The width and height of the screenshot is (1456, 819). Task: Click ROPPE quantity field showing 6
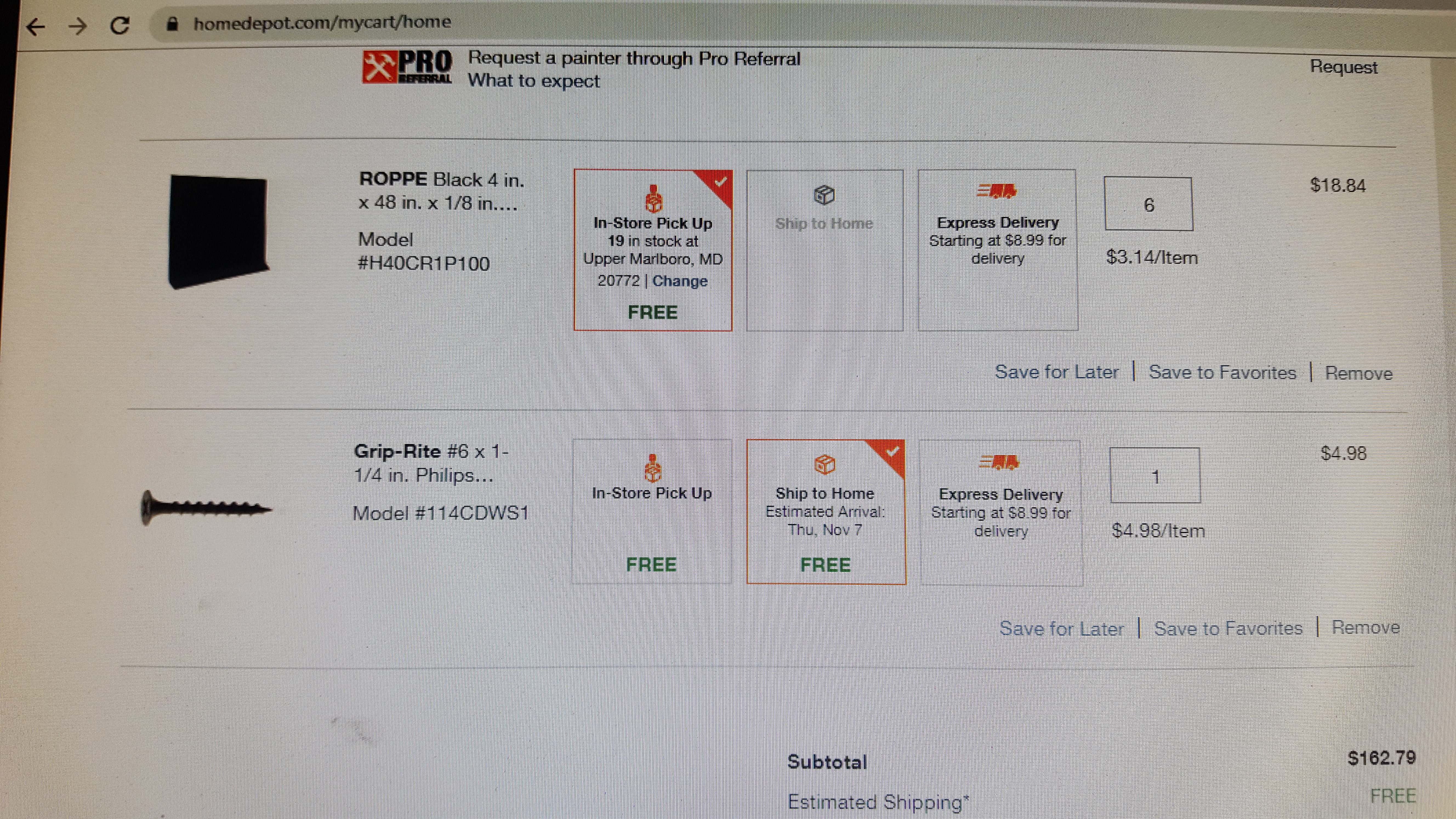coord(1148,204)
